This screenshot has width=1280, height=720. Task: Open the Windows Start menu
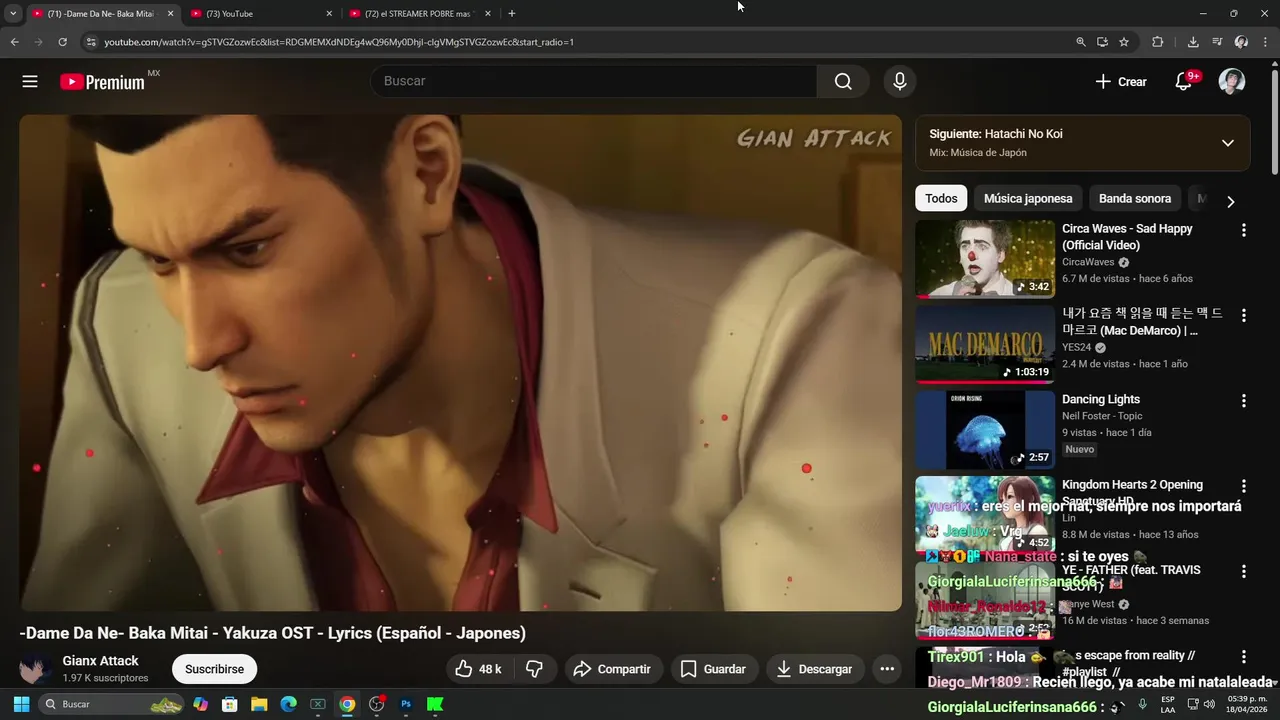click(21, 704)
